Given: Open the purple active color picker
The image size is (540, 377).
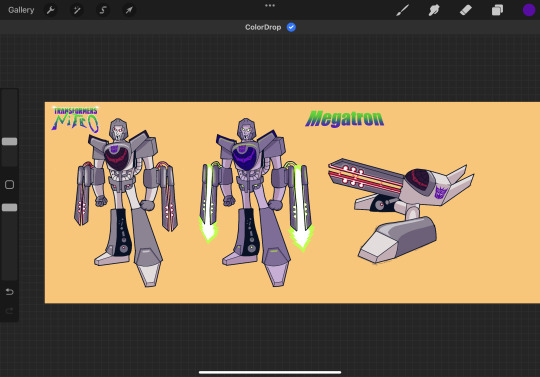Looking at the screenshot, I should click(x=529, y=10).
